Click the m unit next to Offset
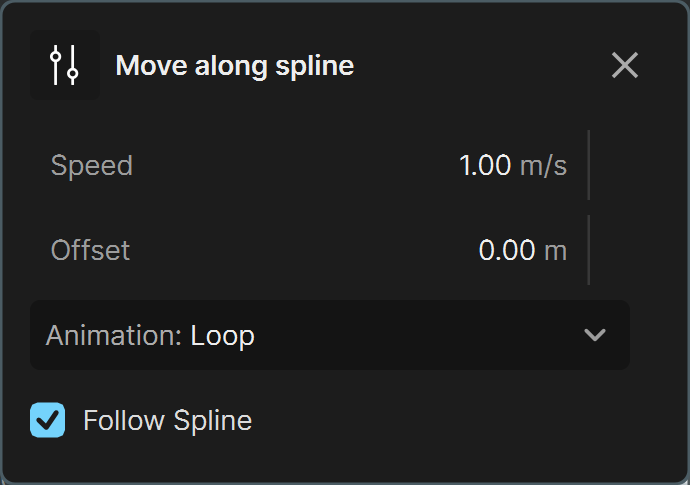This screenshot has height=485, width=690. pos(555,251)
